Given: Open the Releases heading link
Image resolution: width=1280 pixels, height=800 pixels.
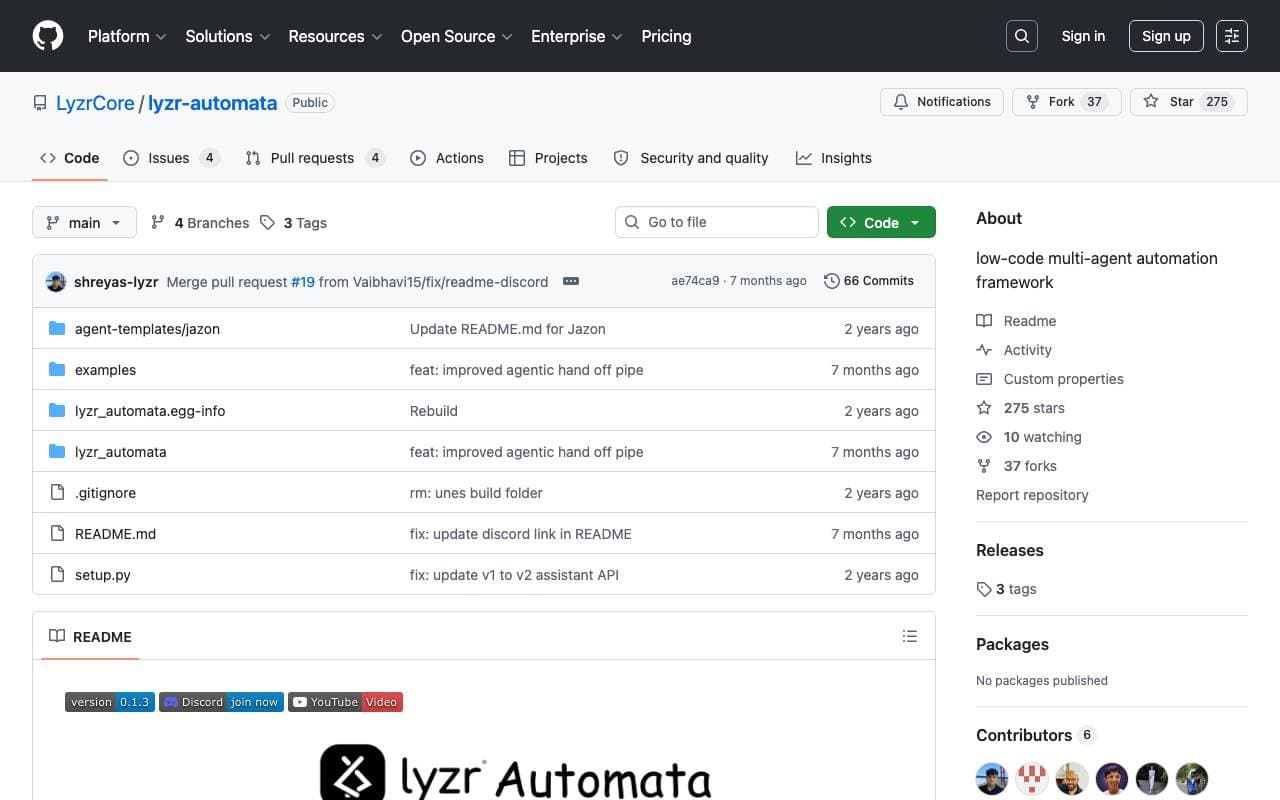Looking at the screenshot, I should pos(1010,550).
